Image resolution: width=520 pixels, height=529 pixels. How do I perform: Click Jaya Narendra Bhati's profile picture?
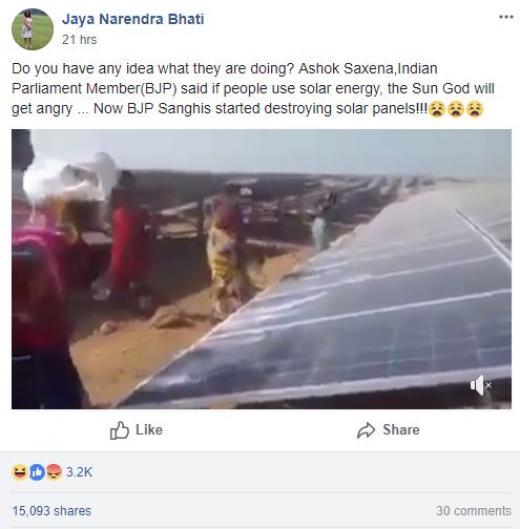(32, 29)
